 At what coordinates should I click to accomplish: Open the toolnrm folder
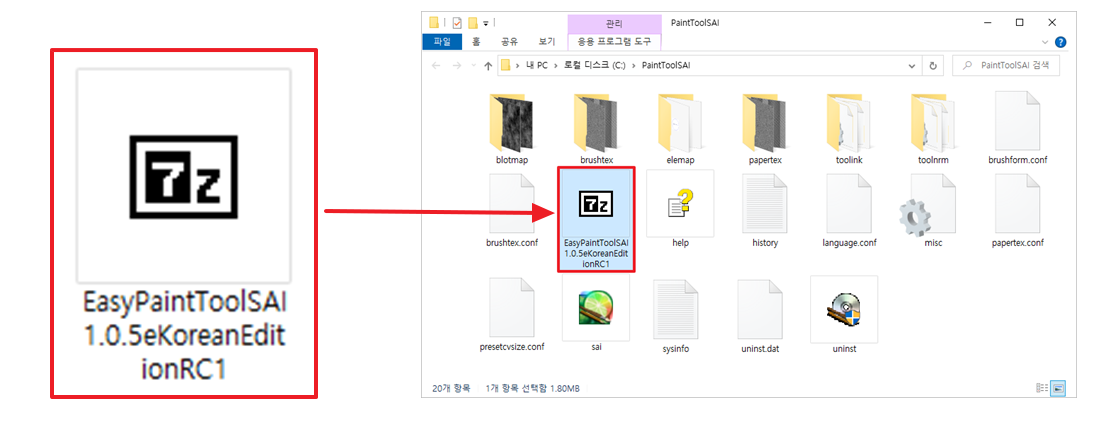pos(934,127)
